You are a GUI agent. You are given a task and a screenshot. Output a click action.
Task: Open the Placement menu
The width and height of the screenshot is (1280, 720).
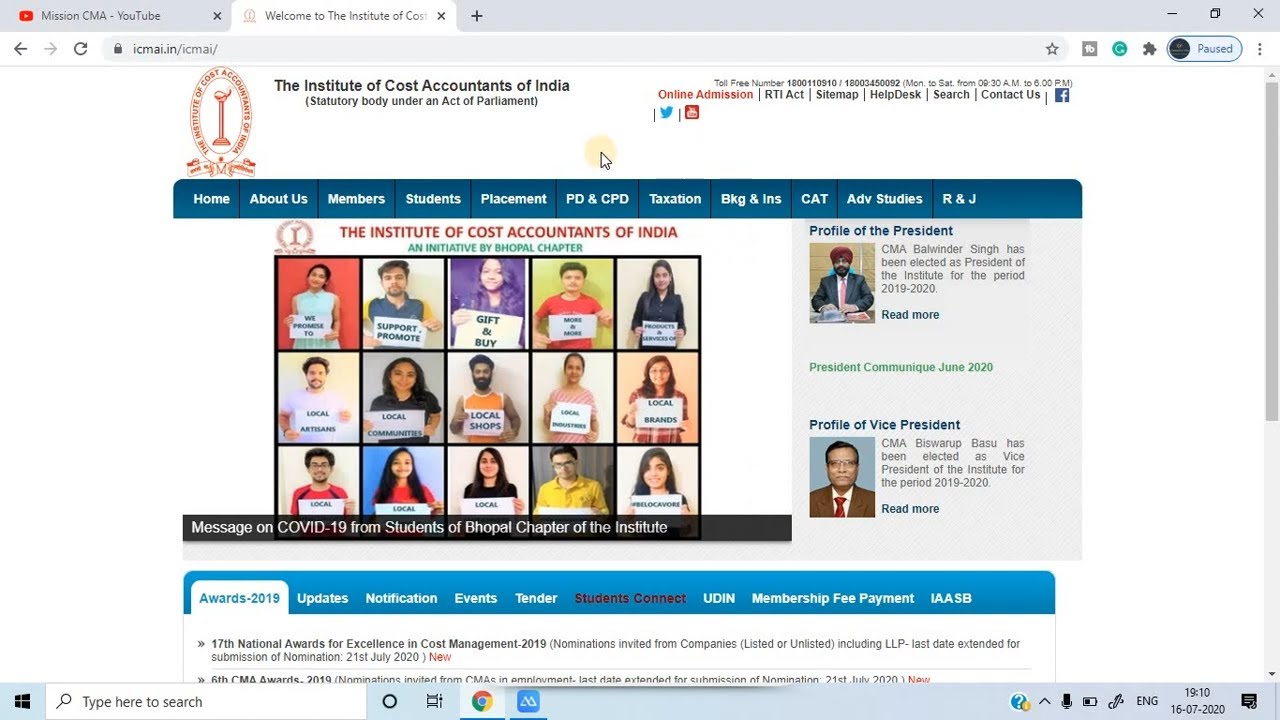tap(513, 199)
